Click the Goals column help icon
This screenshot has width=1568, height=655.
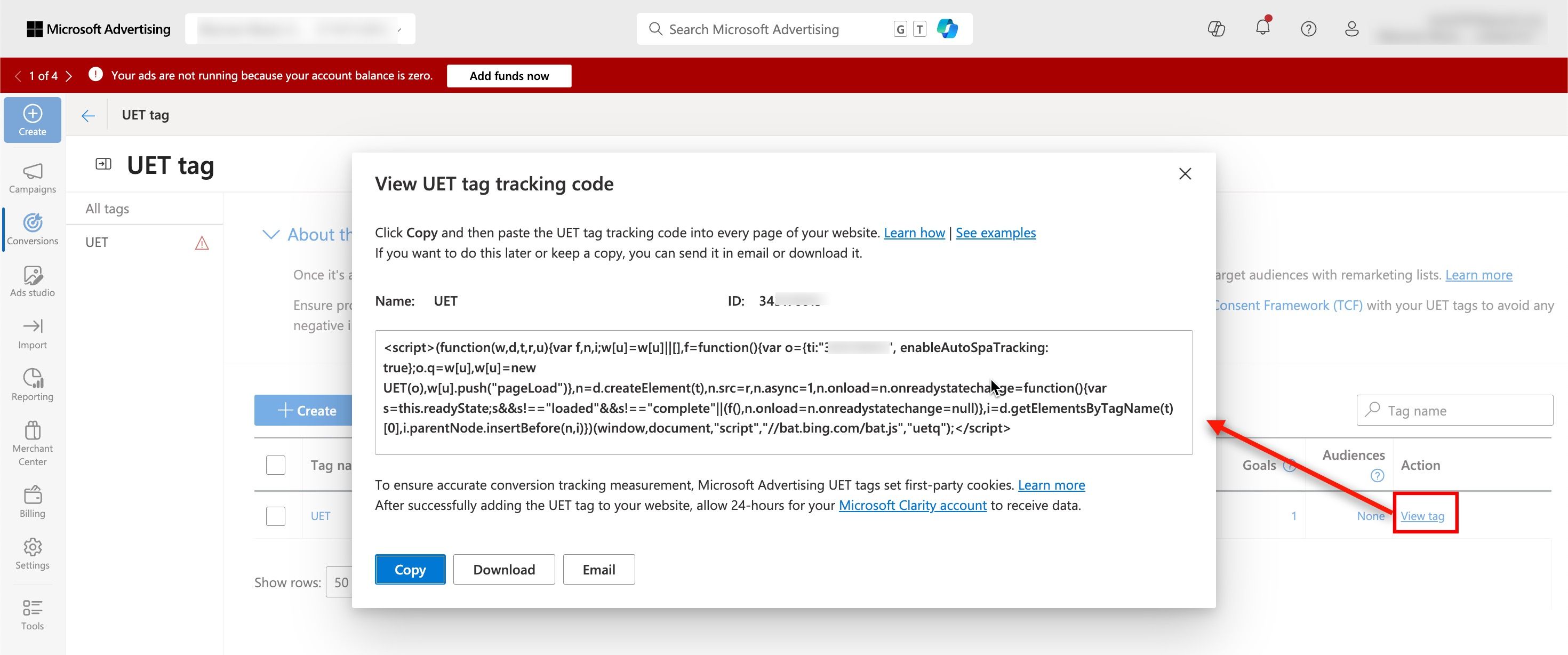1289,466
